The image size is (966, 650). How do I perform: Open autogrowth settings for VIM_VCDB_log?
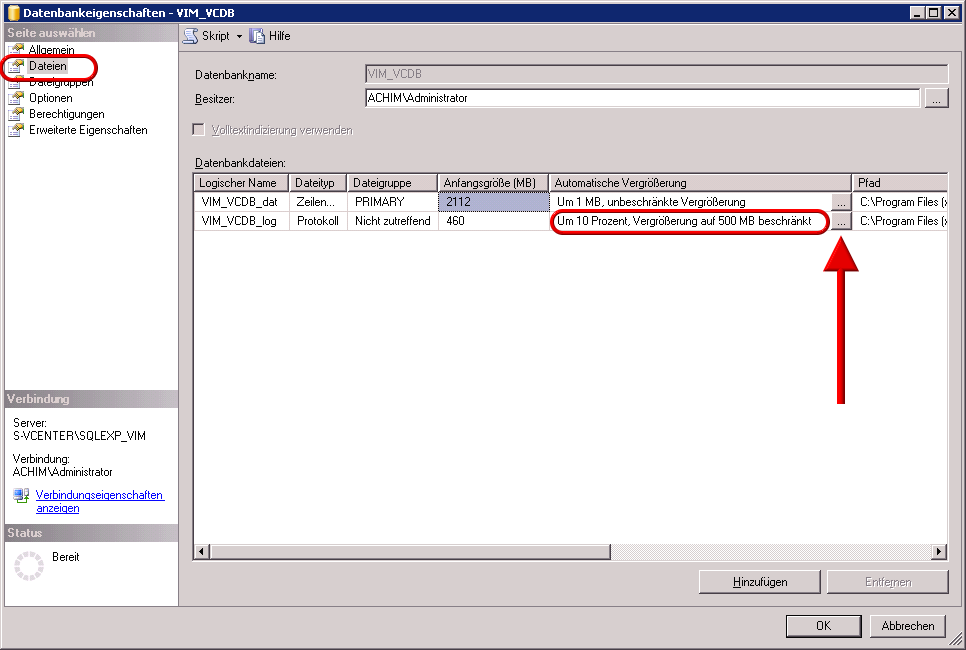(841, 222)
